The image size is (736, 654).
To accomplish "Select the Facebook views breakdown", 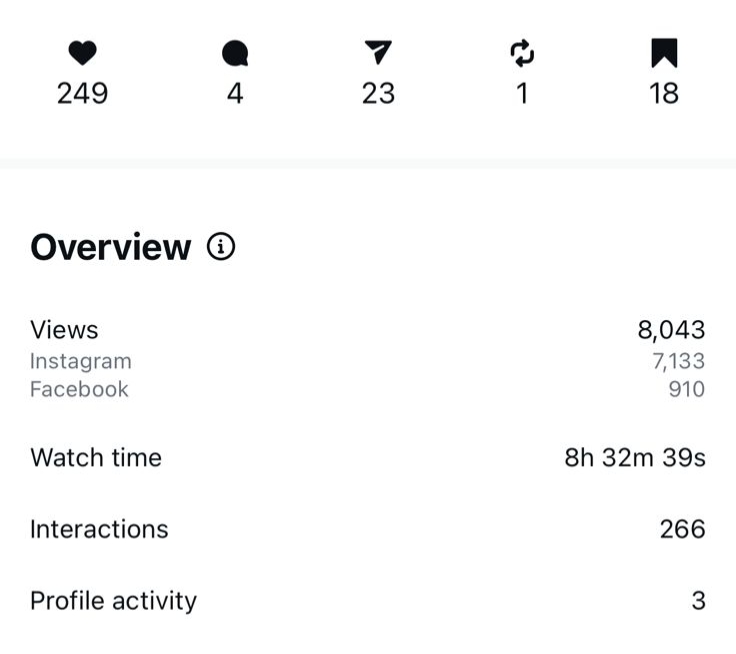I will tap(79, 389).
